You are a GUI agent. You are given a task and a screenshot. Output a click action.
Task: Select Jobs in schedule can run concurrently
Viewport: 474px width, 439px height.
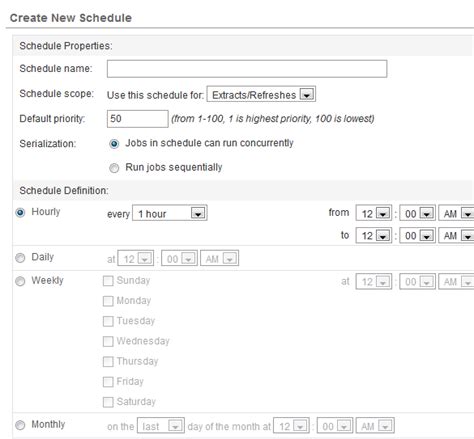pos(114,144)
